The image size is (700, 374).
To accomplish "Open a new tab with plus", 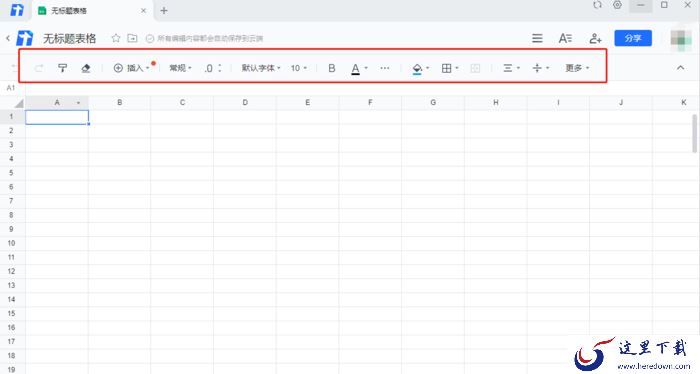I will (164, 10).
